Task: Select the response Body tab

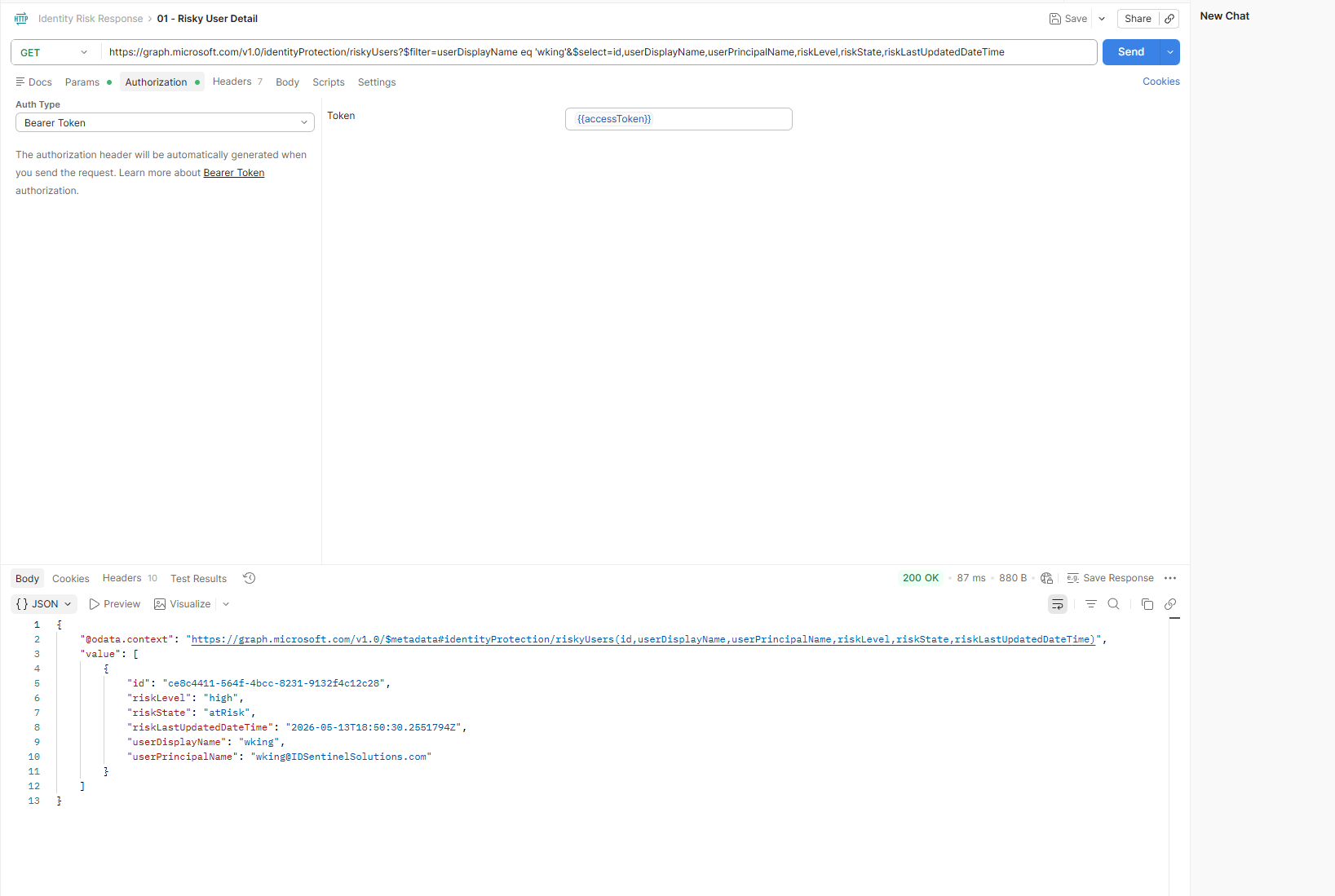Action: coord(27,579)
